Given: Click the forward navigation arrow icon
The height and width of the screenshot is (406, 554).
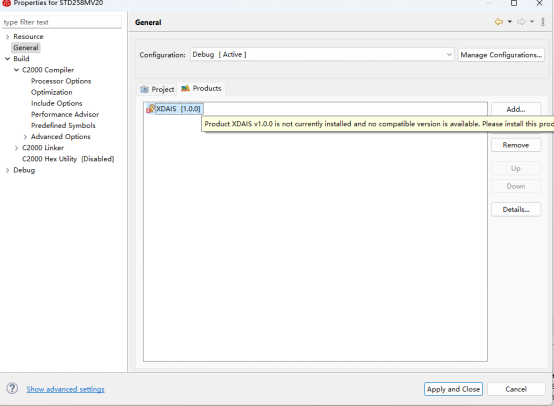Looking at the screenshot, I should tap(521, 22).
